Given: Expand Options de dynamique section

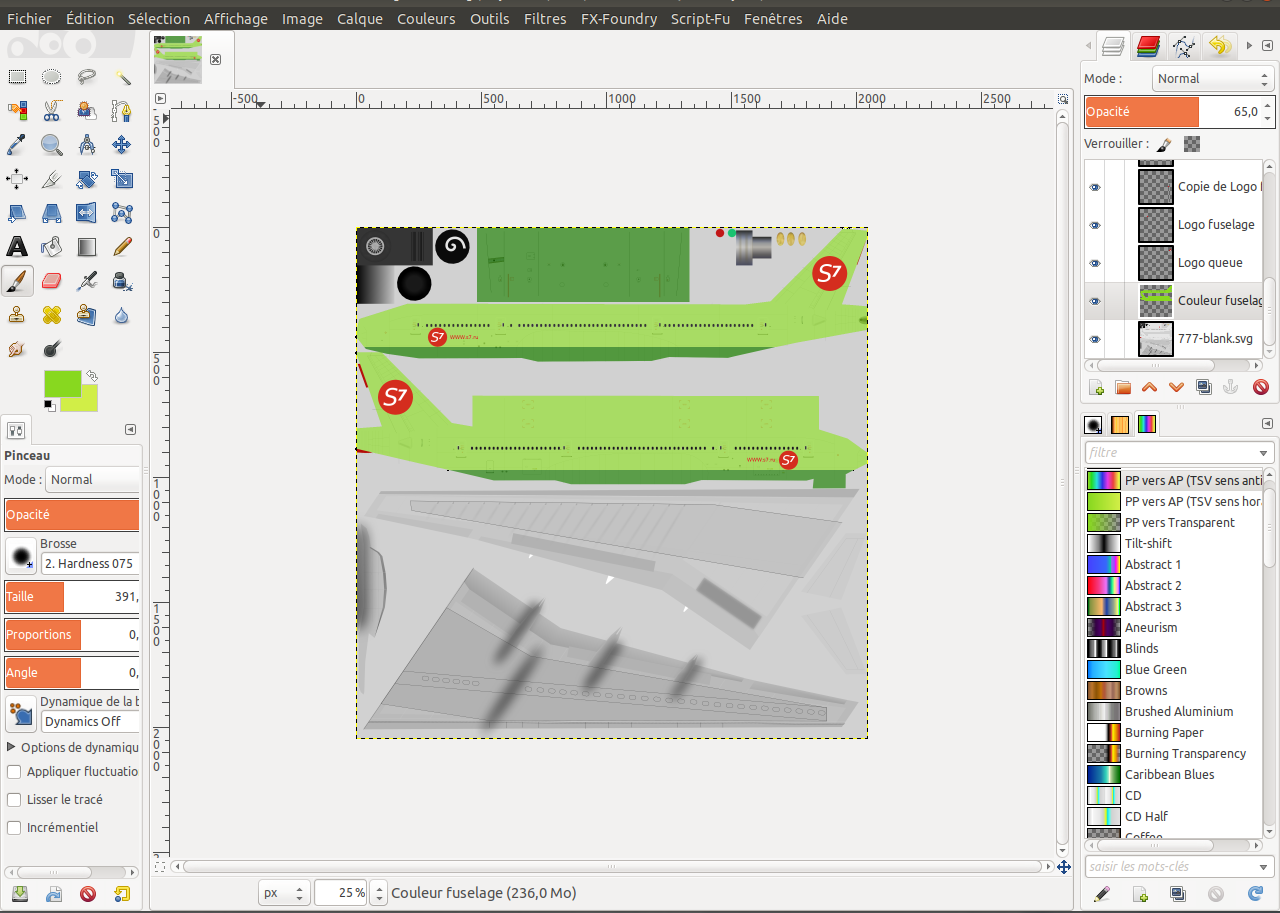Looking at the screenshot, I should pos(12,747).
